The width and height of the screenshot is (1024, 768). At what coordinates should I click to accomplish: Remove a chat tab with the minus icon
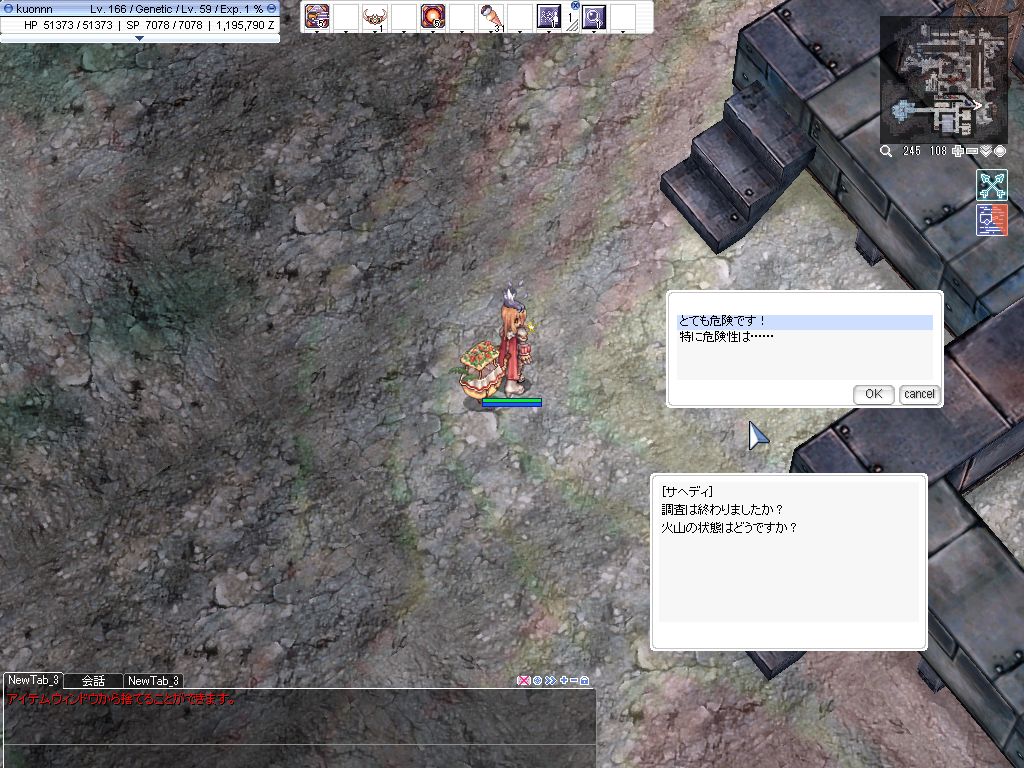pos(573,680)
